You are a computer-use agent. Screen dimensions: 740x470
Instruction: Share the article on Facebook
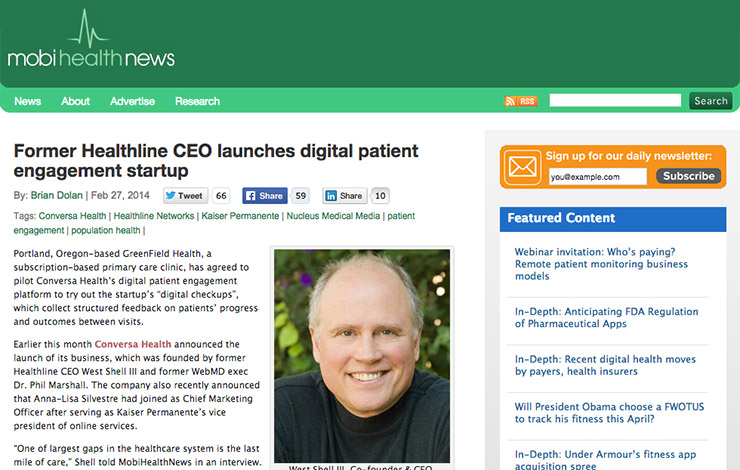click(x=265, y=196)
